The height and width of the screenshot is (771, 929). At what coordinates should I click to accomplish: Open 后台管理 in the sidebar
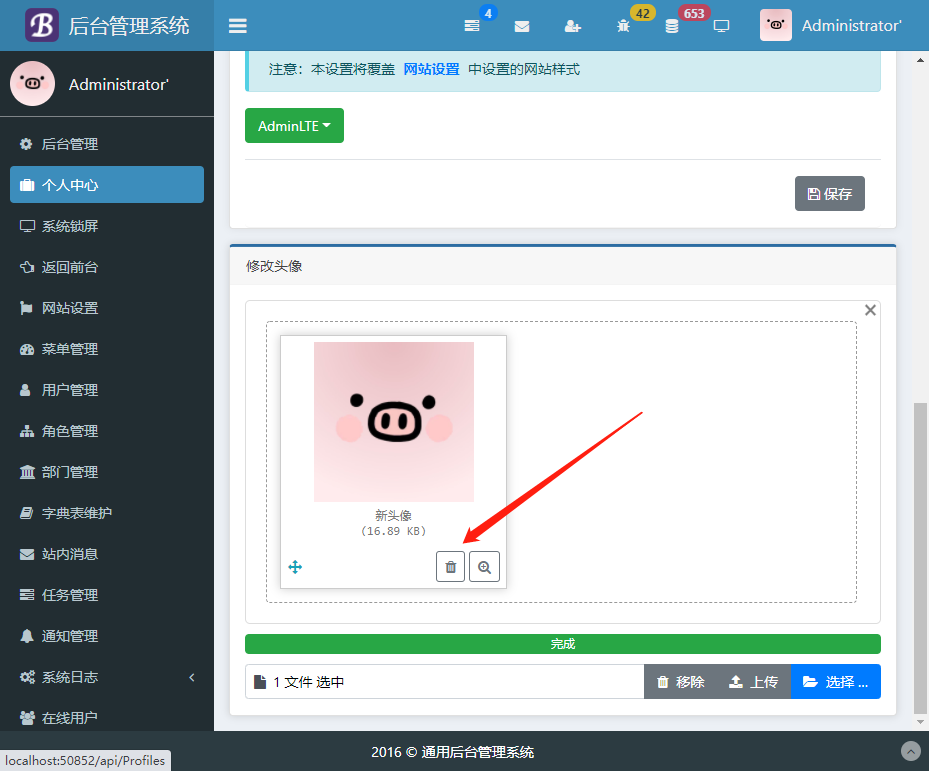(107, 144)
